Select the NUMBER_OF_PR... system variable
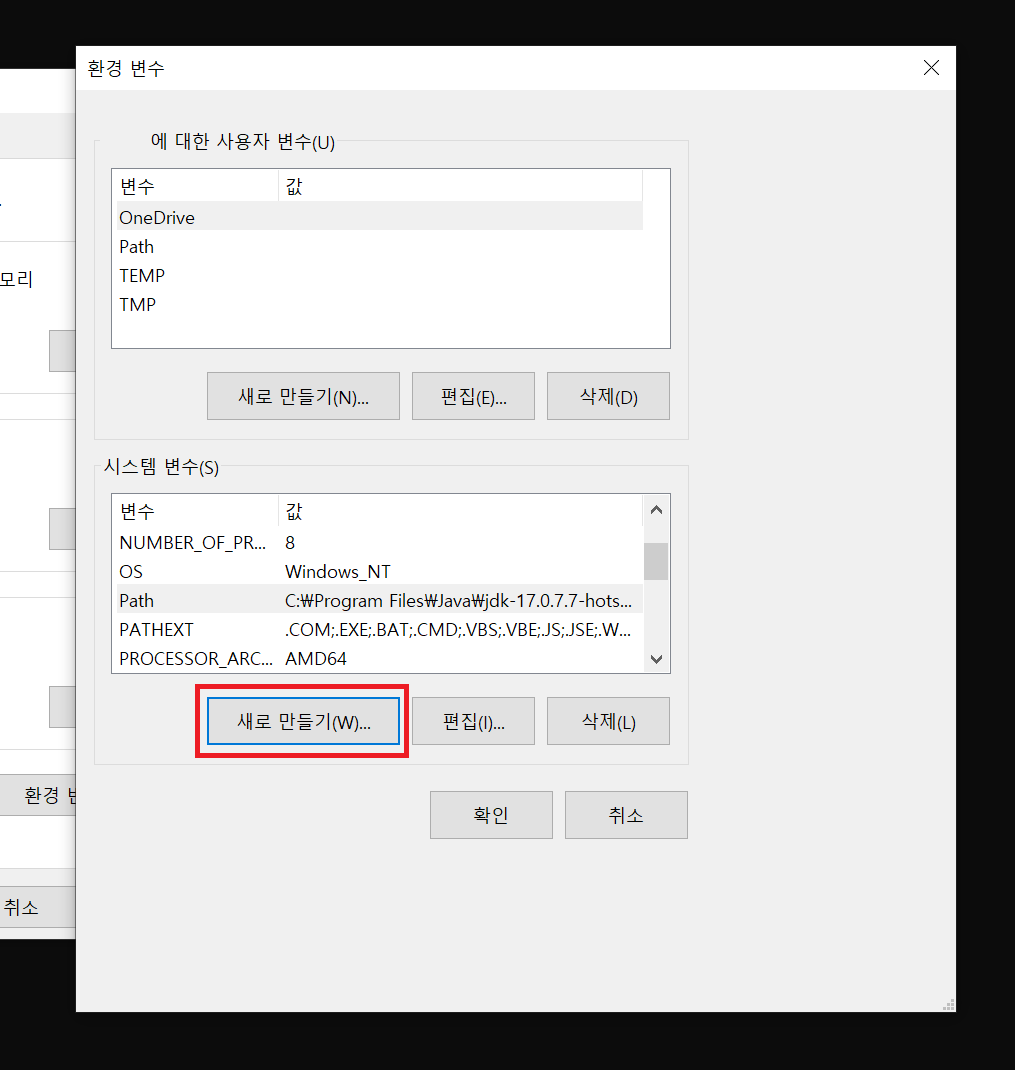The image size is (1015, 1070). click(380, 543)
